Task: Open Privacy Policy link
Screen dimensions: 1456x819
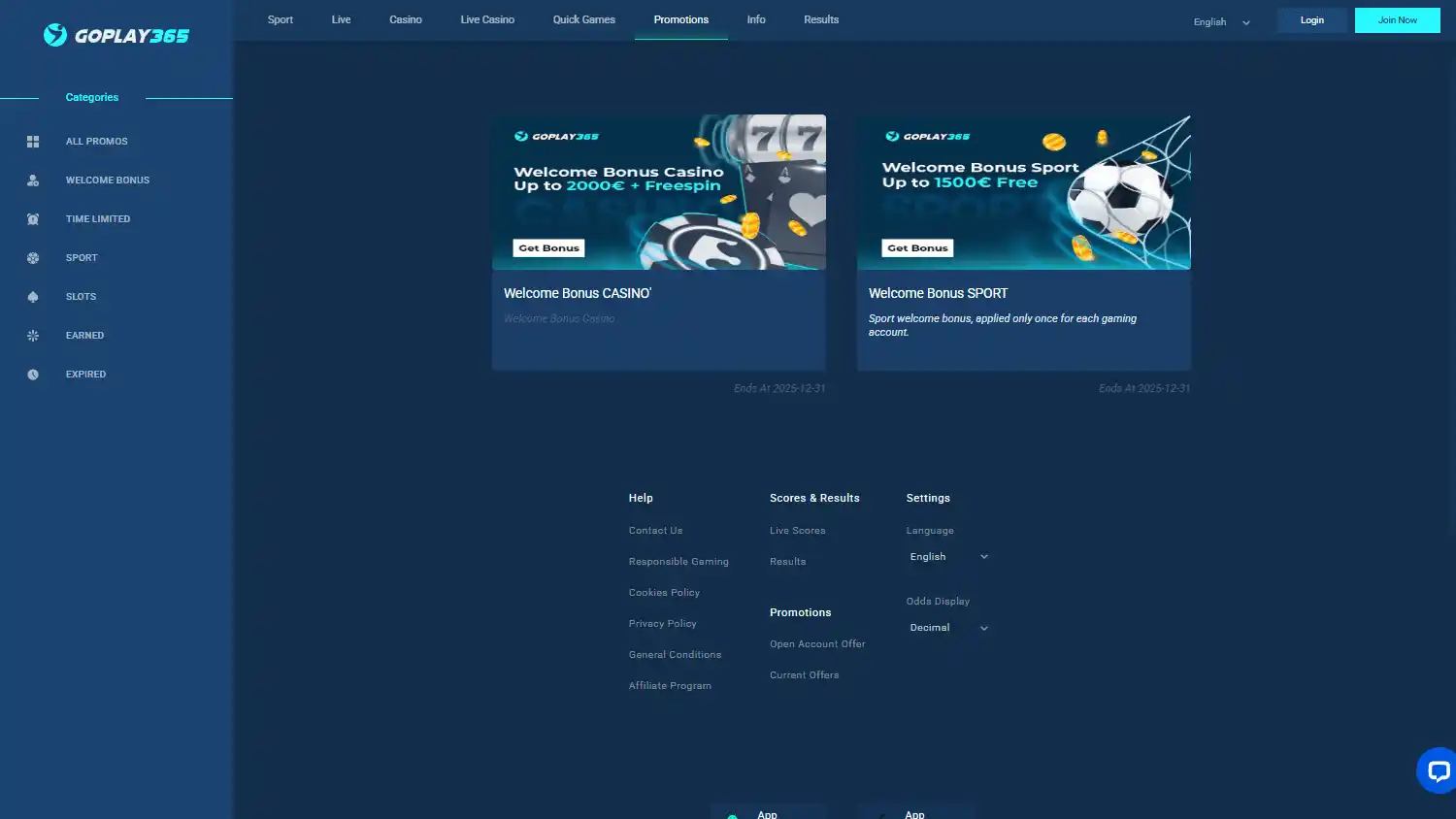Action: (x=663, y=624)
